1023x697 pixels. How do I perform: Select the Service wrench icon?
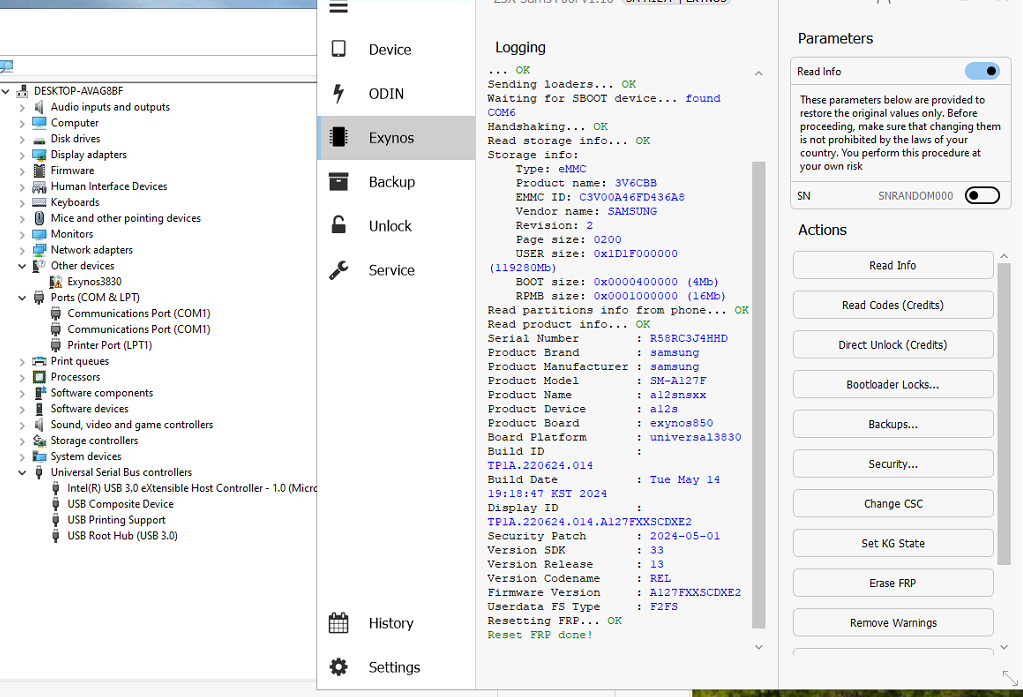pyautogui.click(x=339, y=270)
